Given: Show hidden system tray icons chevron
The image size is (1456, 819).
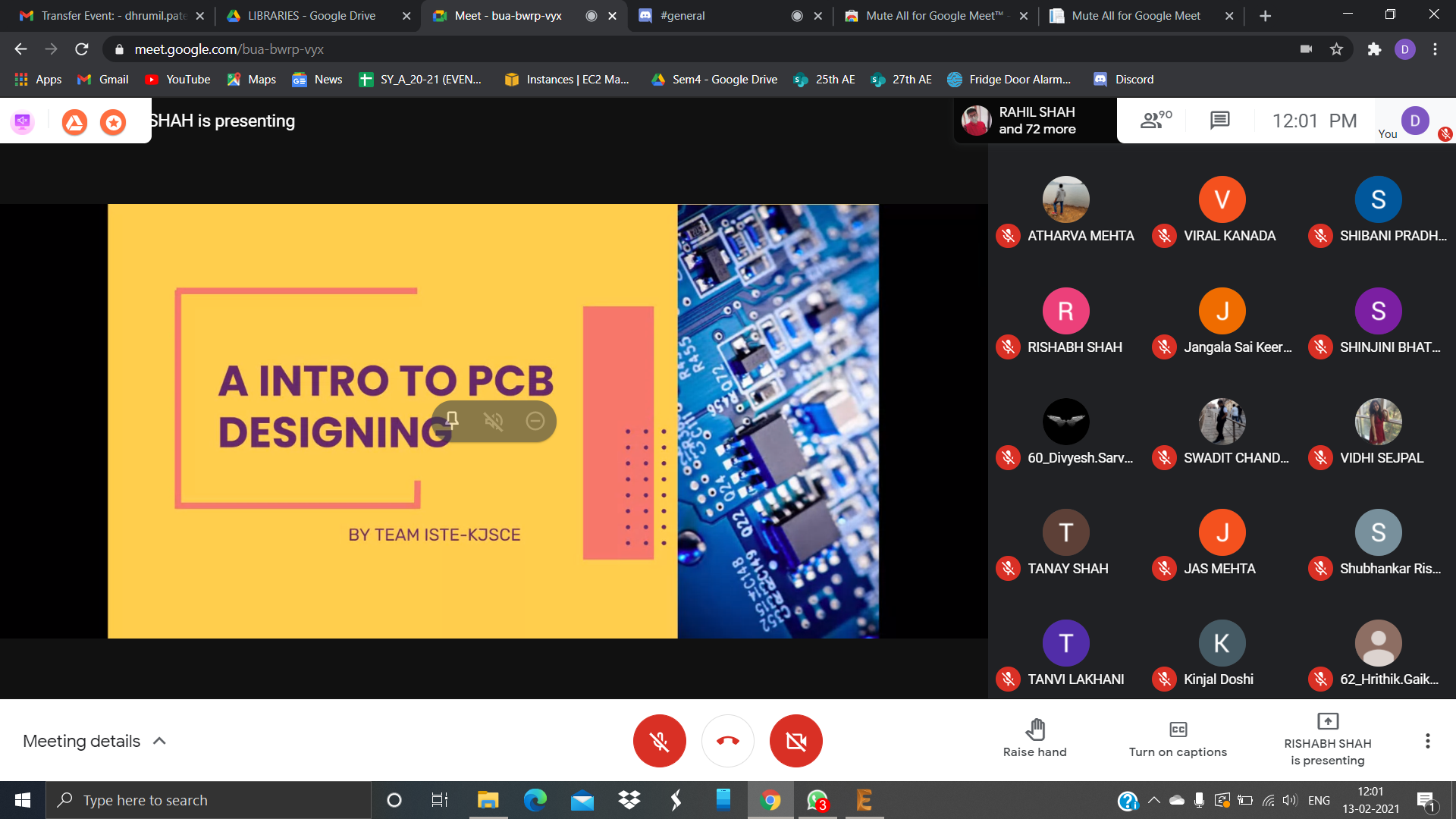Looking at the screenshot, I should (x=1153, y=800).
